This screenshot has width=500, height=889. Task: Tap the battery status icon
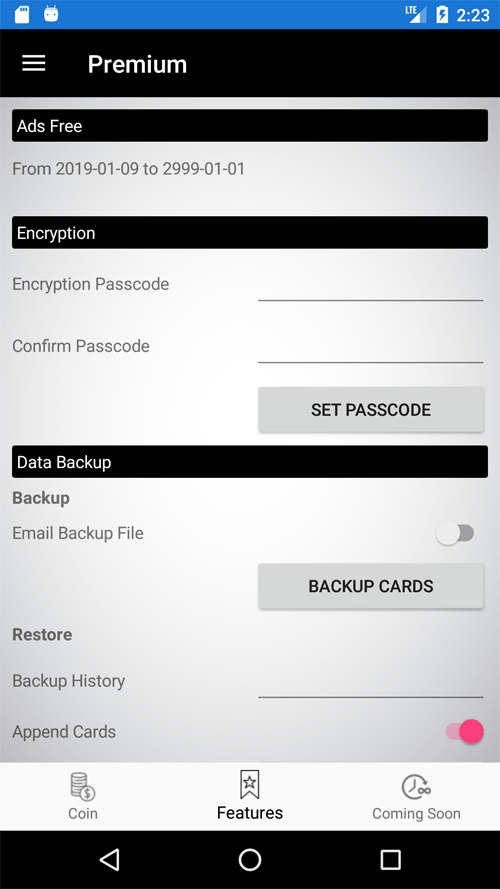point(442,14)
